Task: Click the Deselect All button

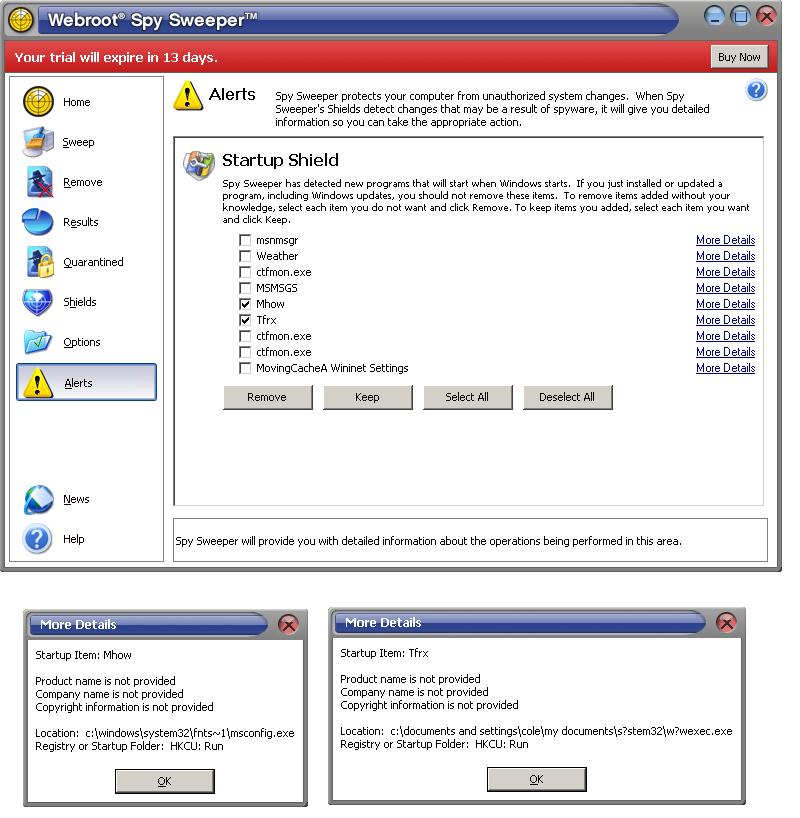Action: pos(567,397)
